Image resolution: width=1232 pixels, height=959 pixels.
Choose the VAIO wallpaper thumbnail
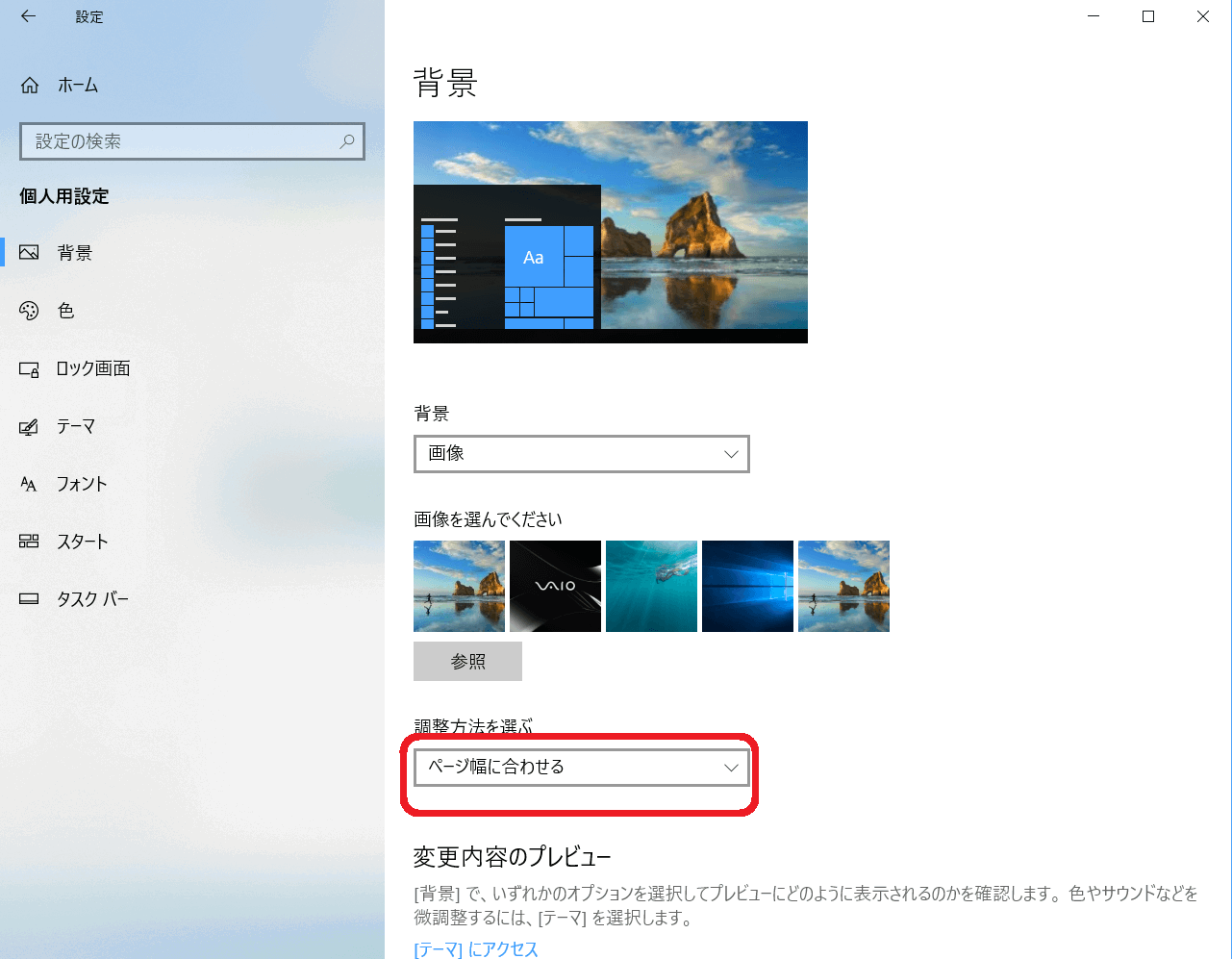555,586
